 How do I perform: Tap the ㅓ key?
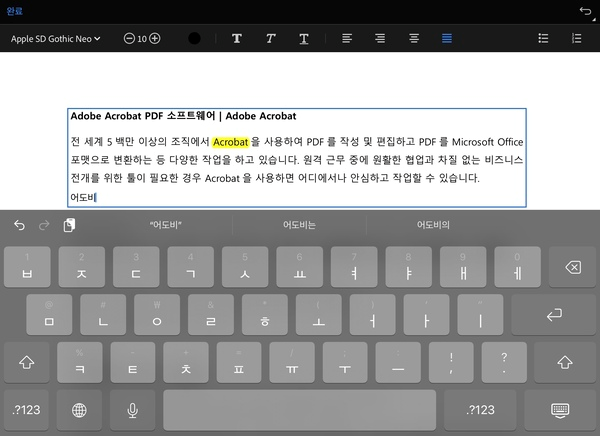click(x=372, y=315)
